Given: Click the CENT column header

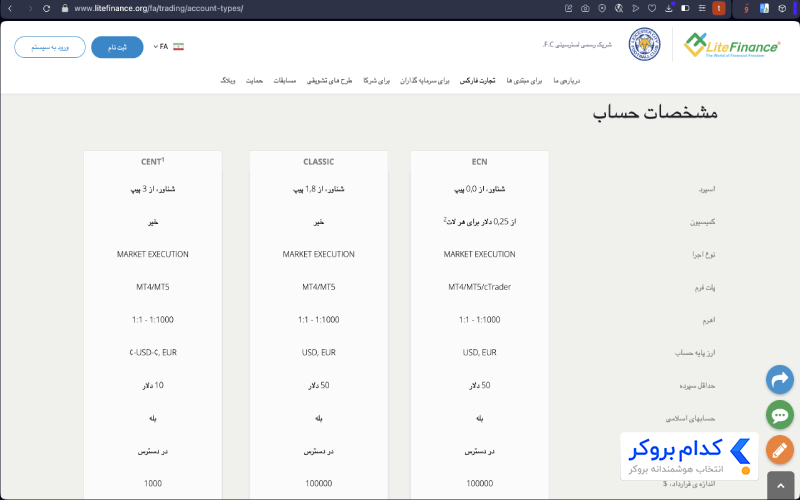Looking at the screenshot, I should (x=153, y=162).
